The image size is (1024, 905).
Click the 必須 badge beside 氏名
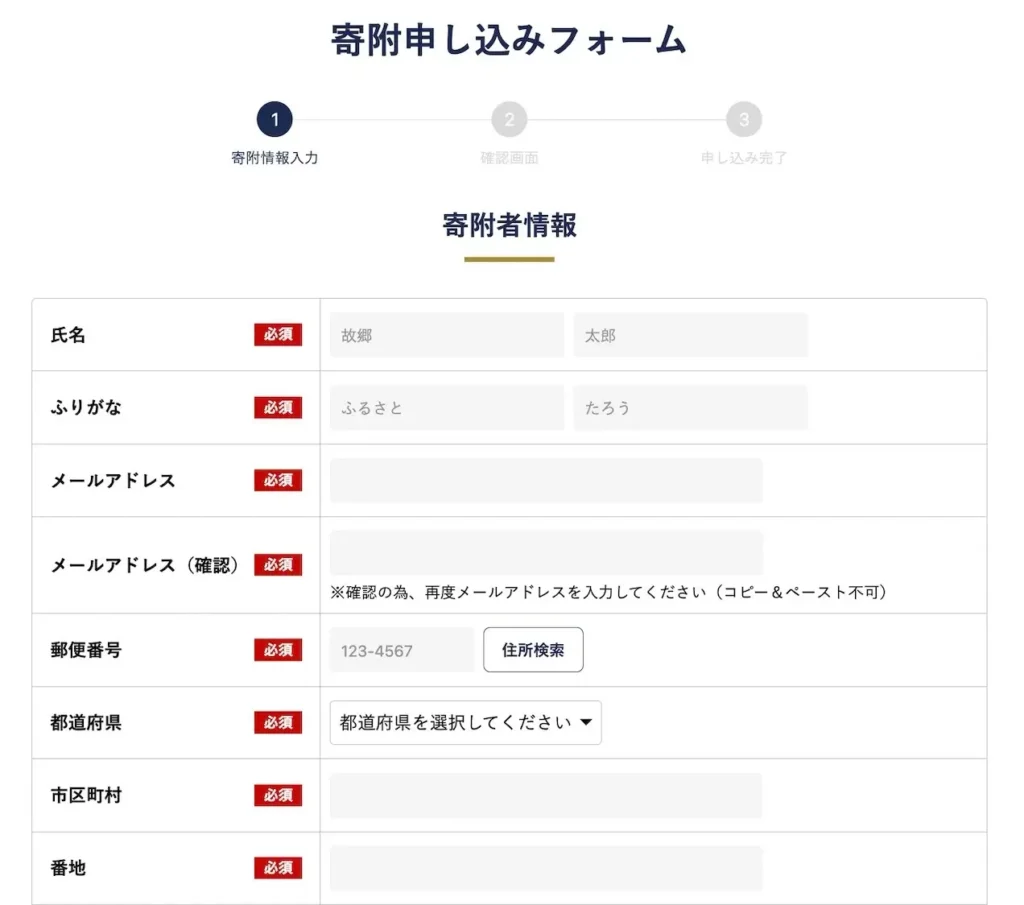(277, 335)
